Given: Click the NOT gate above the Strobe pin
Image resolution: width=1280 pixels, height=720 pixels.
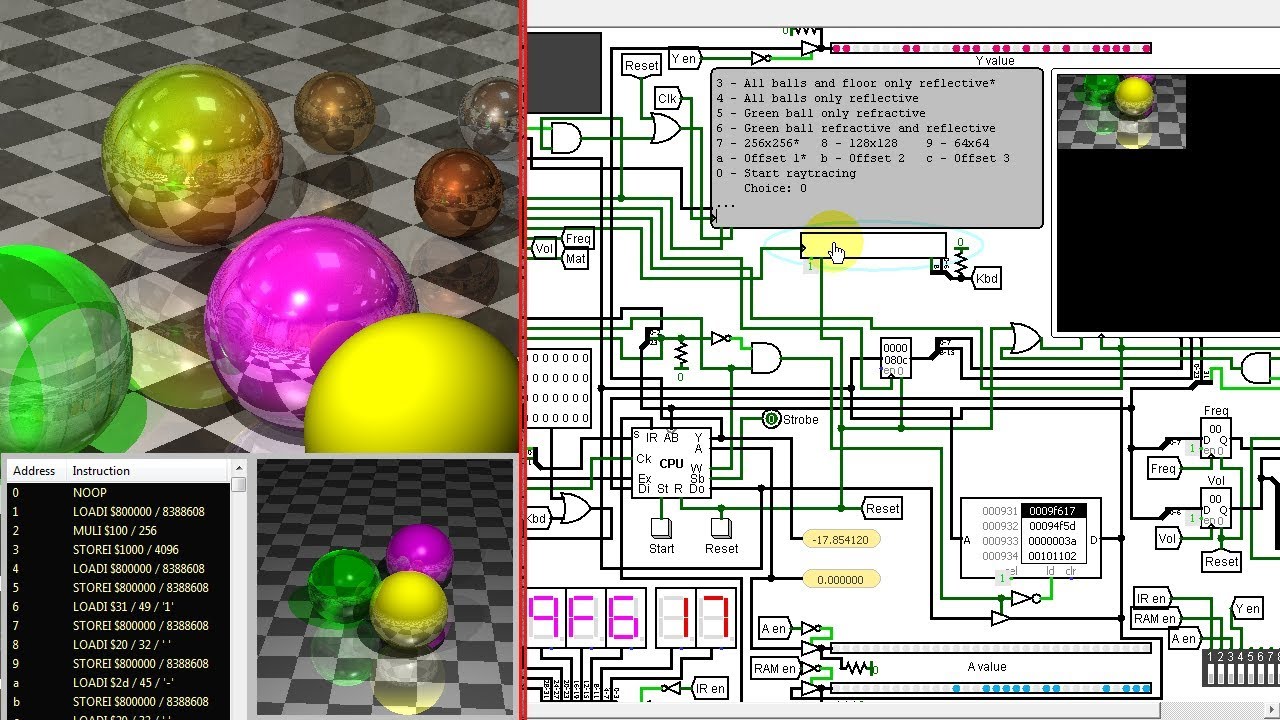Looking at the screenshot, I should [x=721, y=339].
